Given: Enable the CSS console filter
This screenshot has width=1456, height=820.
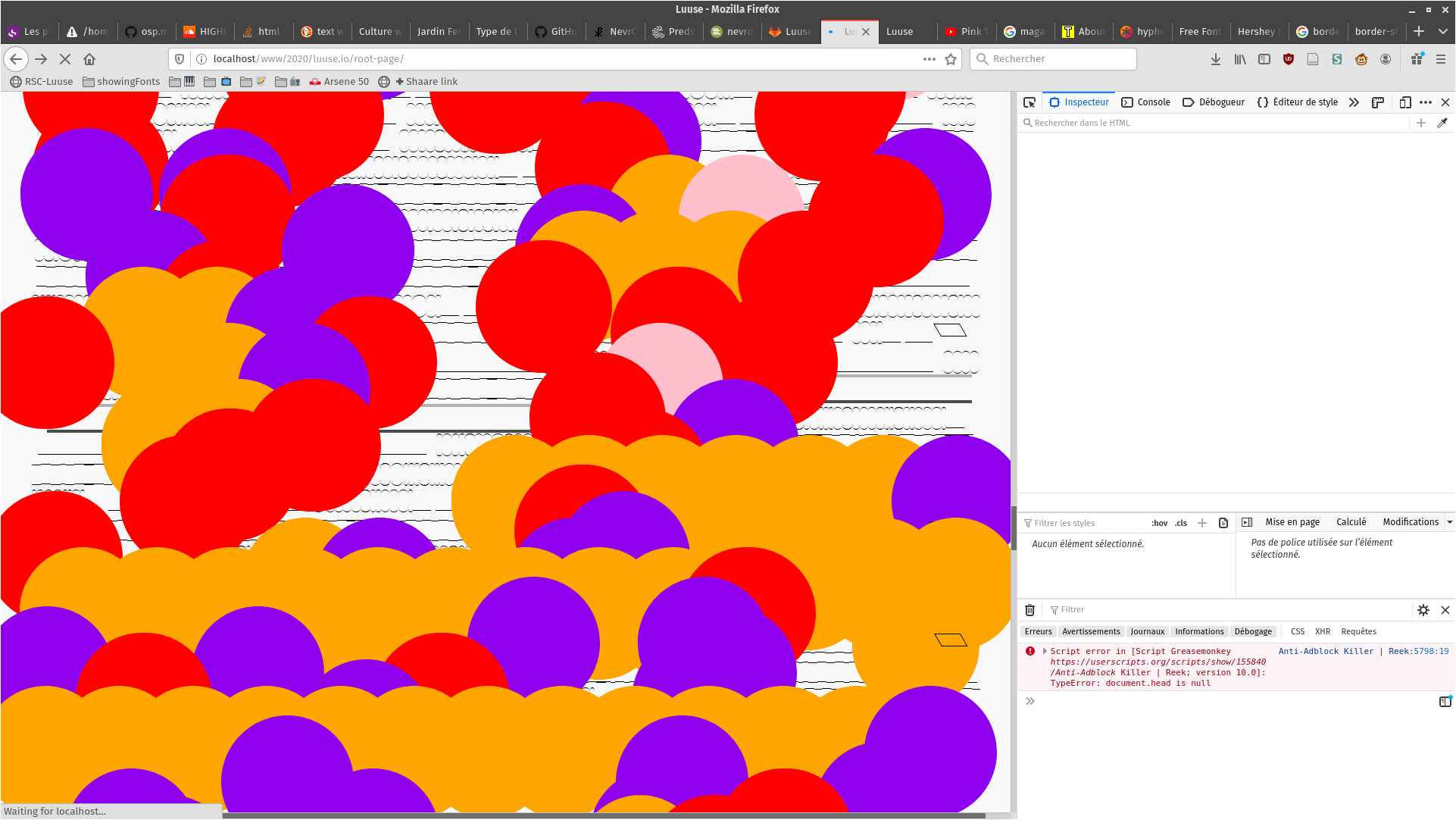Looking at the screenshot, I should pos(1298,631).
